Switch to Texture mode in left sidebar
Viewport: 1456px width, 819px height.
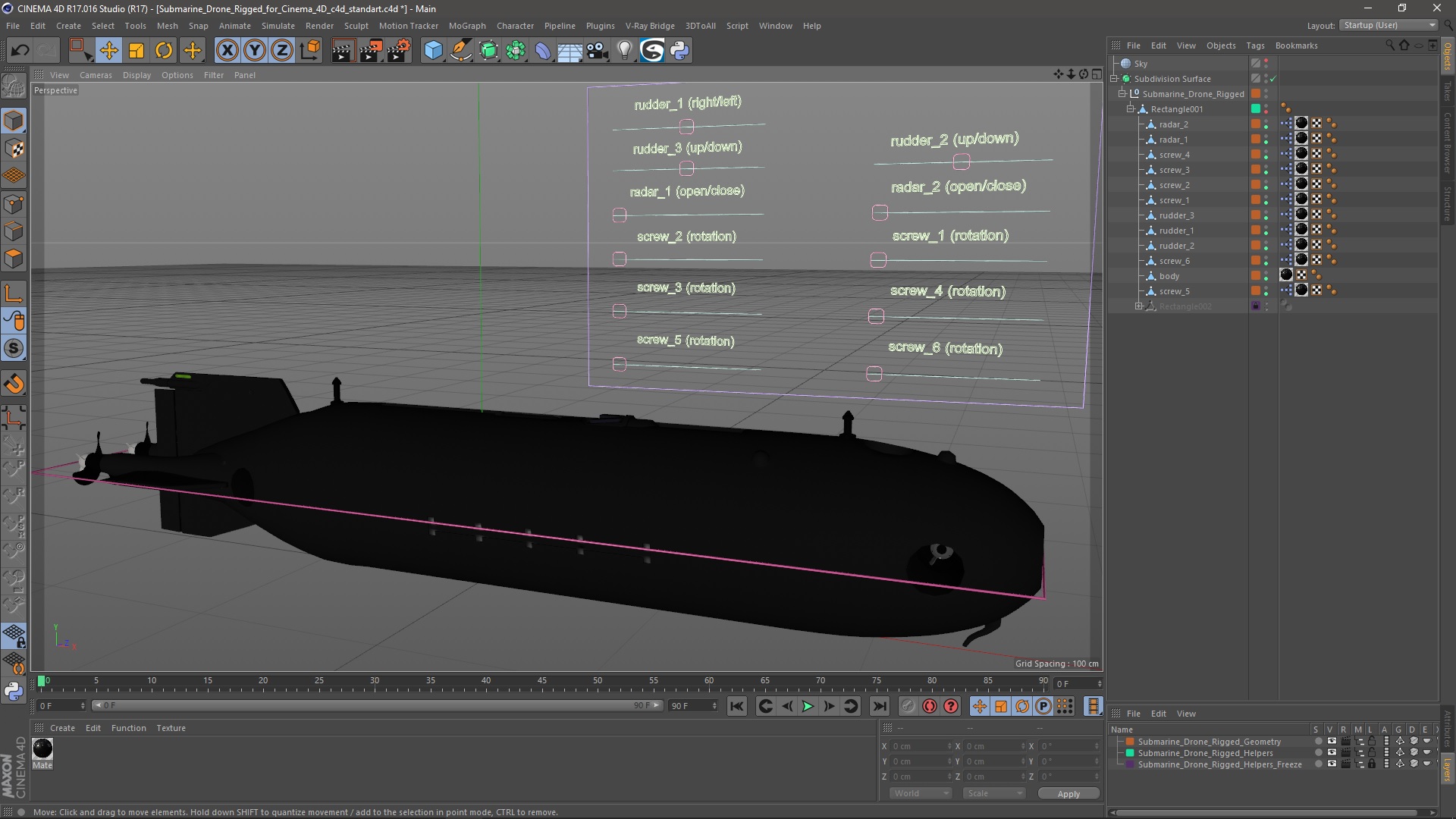click(x=14, y=149)
